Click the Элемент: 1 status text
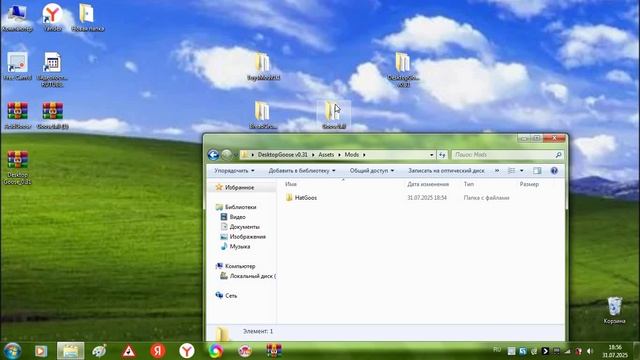 pos(258,331)
